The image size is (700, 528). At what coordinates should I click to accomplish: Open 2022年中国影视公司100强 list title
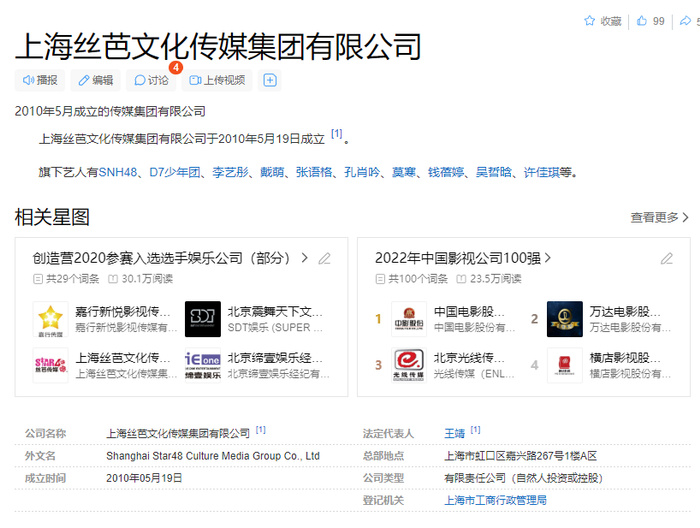(458, 258)
